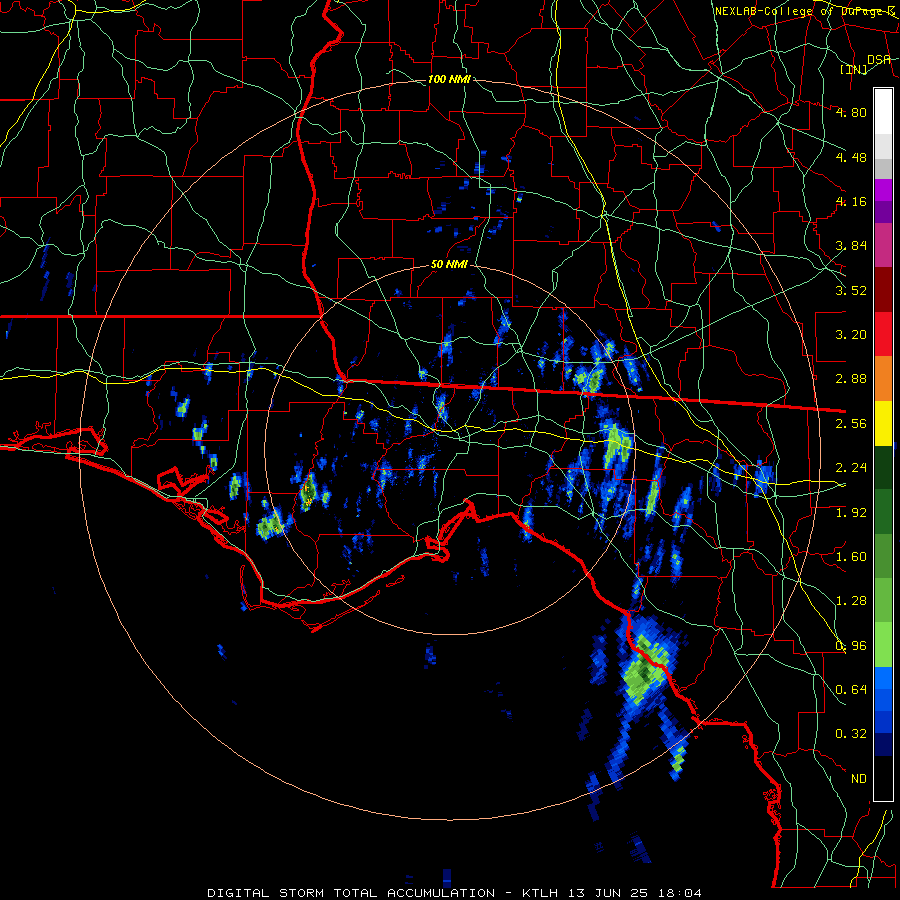Viewport: 900px width, 900px height.
Task: Click the 4.80 scale value
Action: 851,112
